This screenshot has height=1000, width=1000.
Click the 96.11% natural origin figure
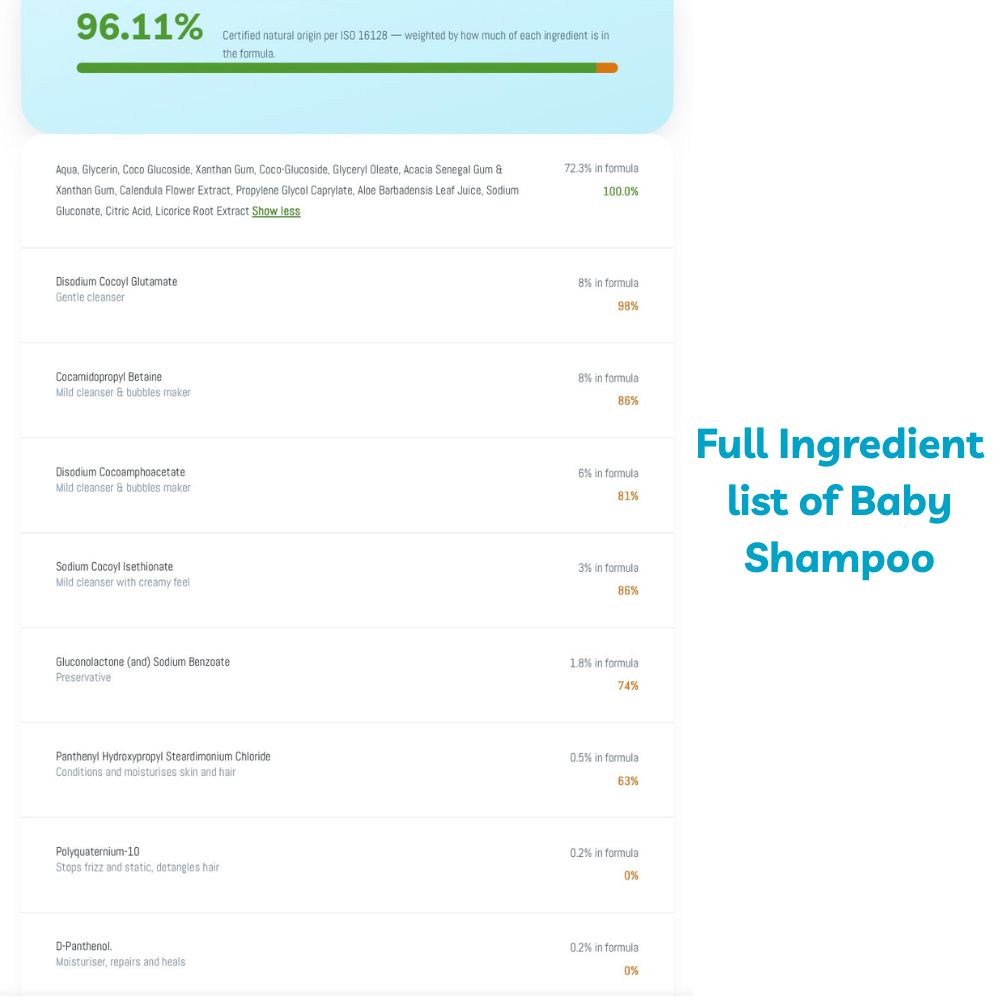click(140, 27)
